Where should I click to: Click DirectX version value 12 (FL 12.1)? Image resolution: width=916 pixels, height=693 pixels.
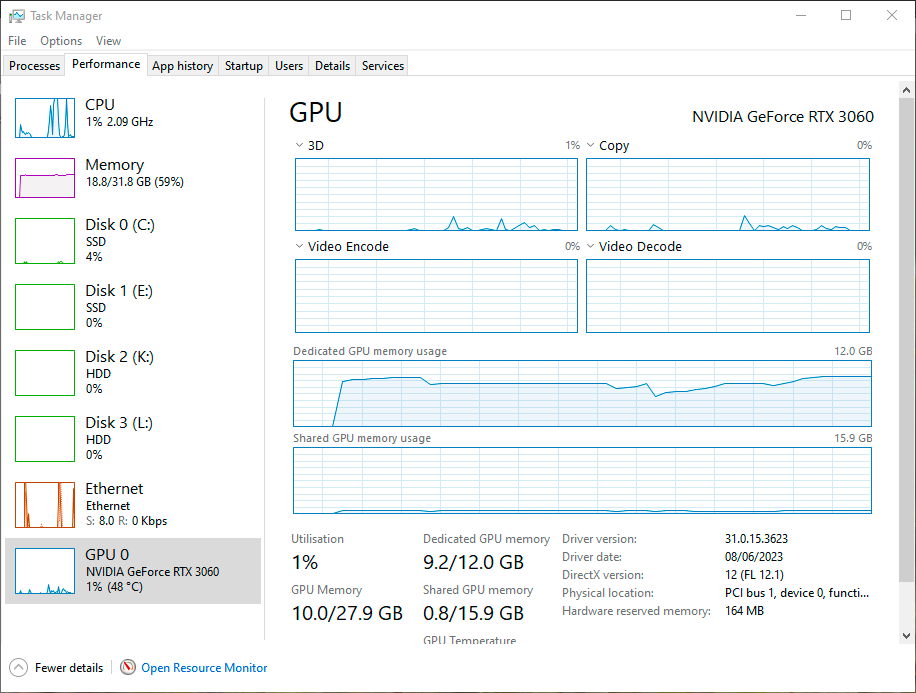(x=754, y=575)
